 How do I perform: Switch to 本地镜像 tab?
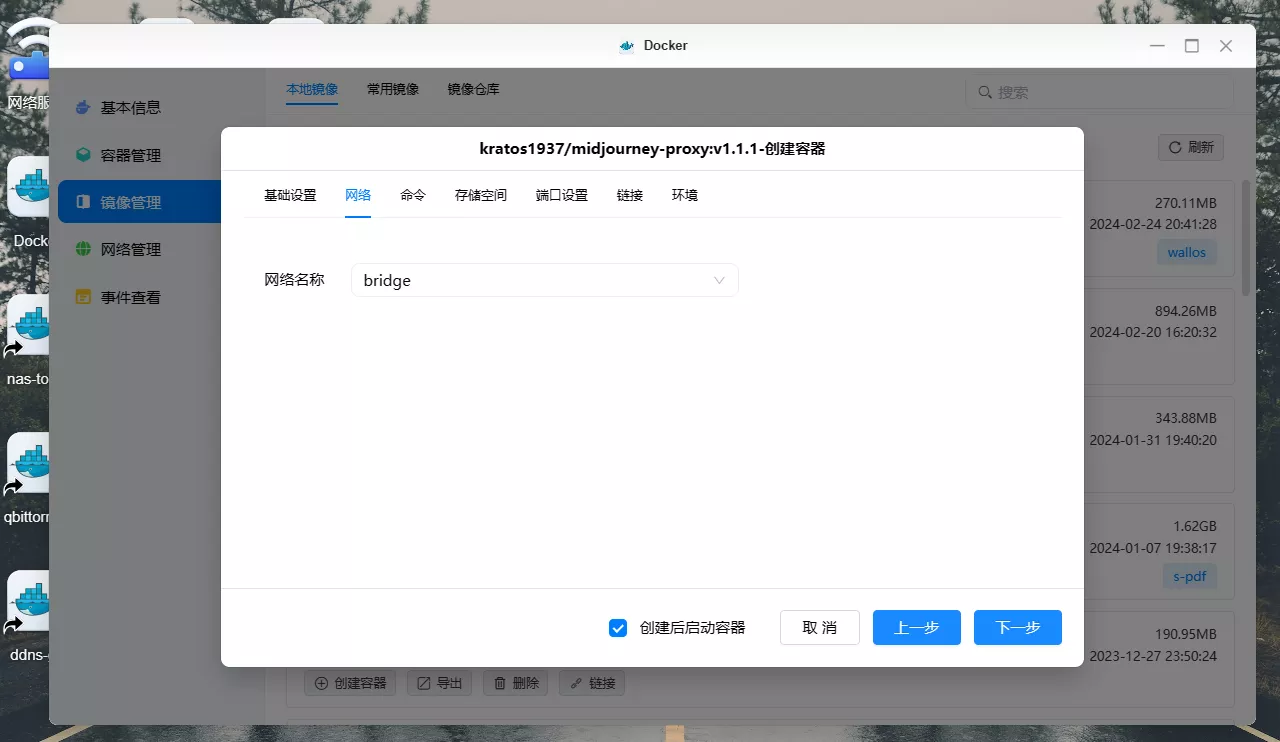pyautogui.click(x=312, y=89)
